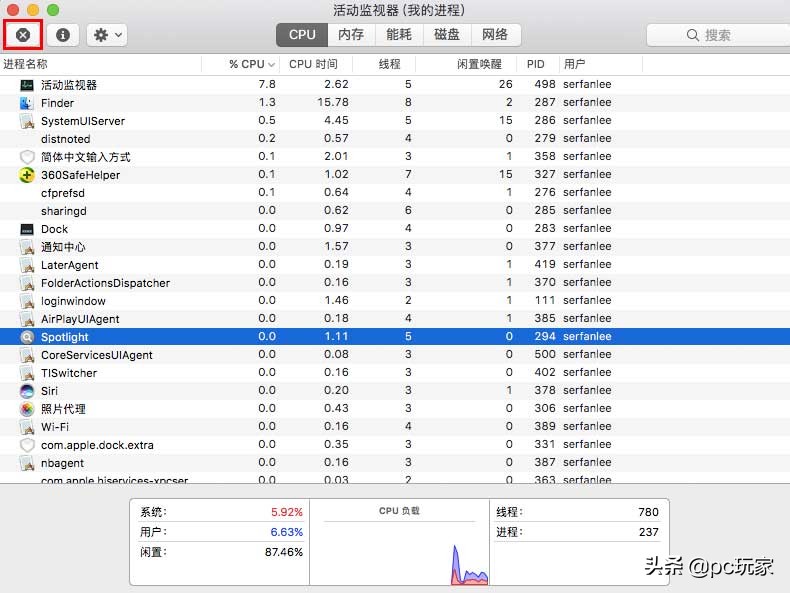Click the 通知中心 process icon

[x=27, y=247]
